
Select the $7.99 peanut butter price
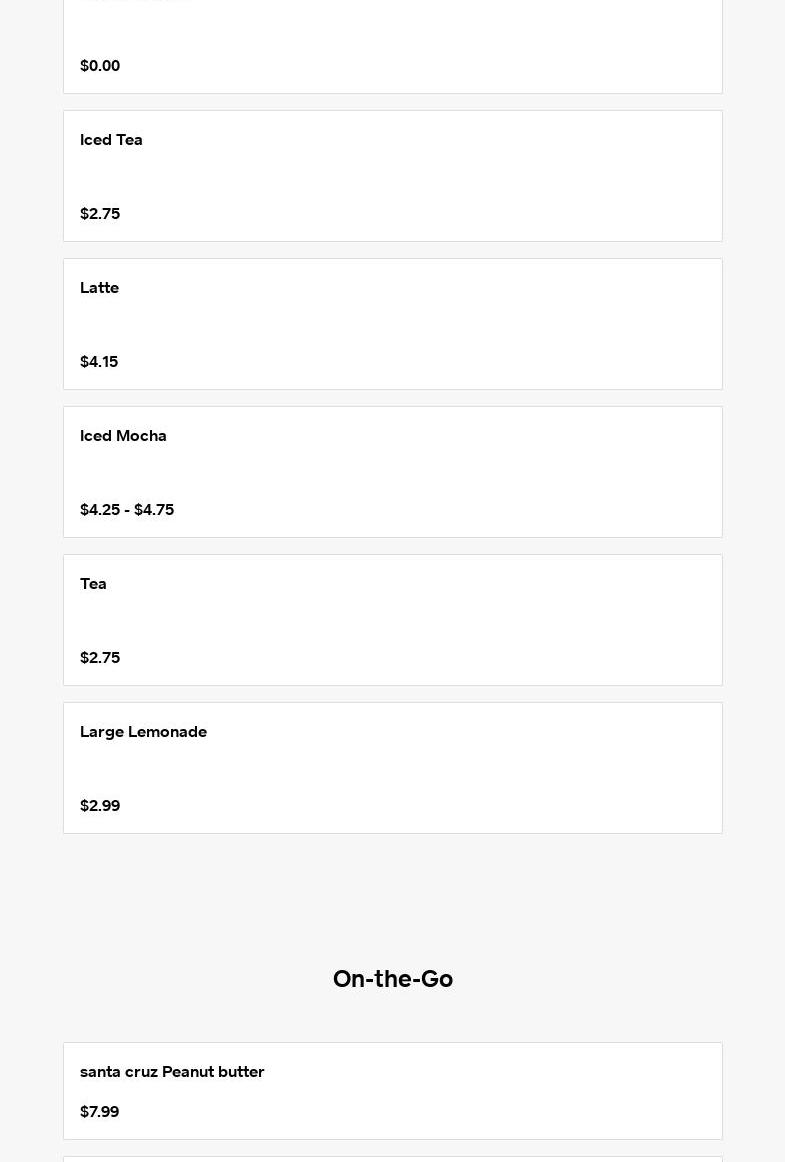pyautogui.click(x=99, y=1112)
